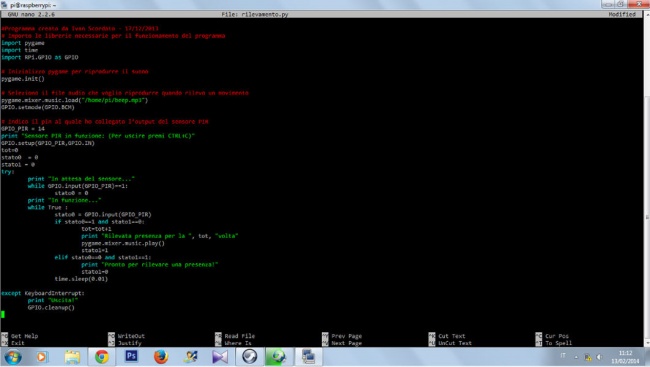Switch to the PuTTY session taskbar icon
Image resolution: width=650 pixels, height=367 pixels.
308,357
